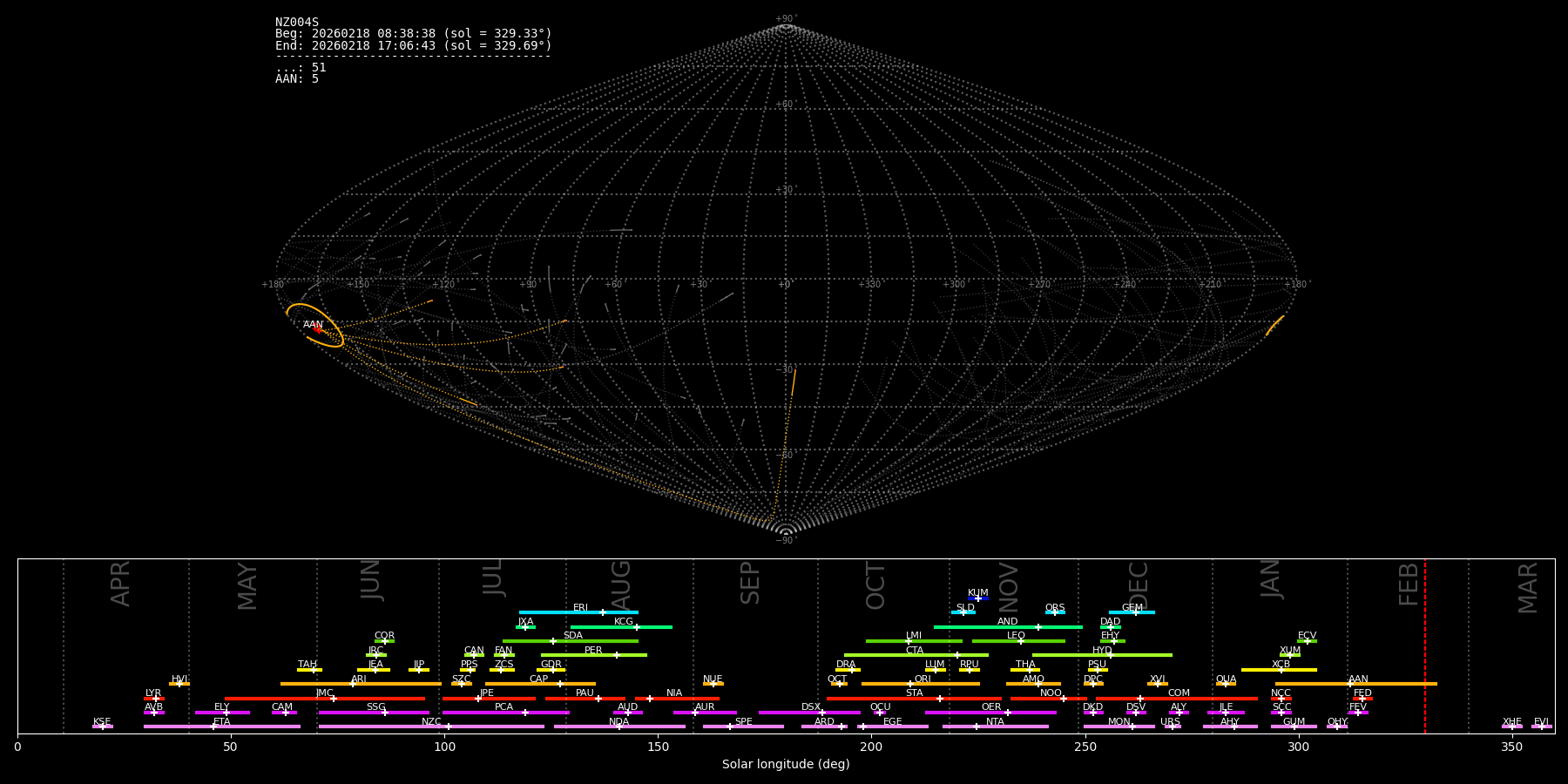The image size is (1568, 784).
Task: Select the red dashed current-date line in February
Action: (1425, 645)
